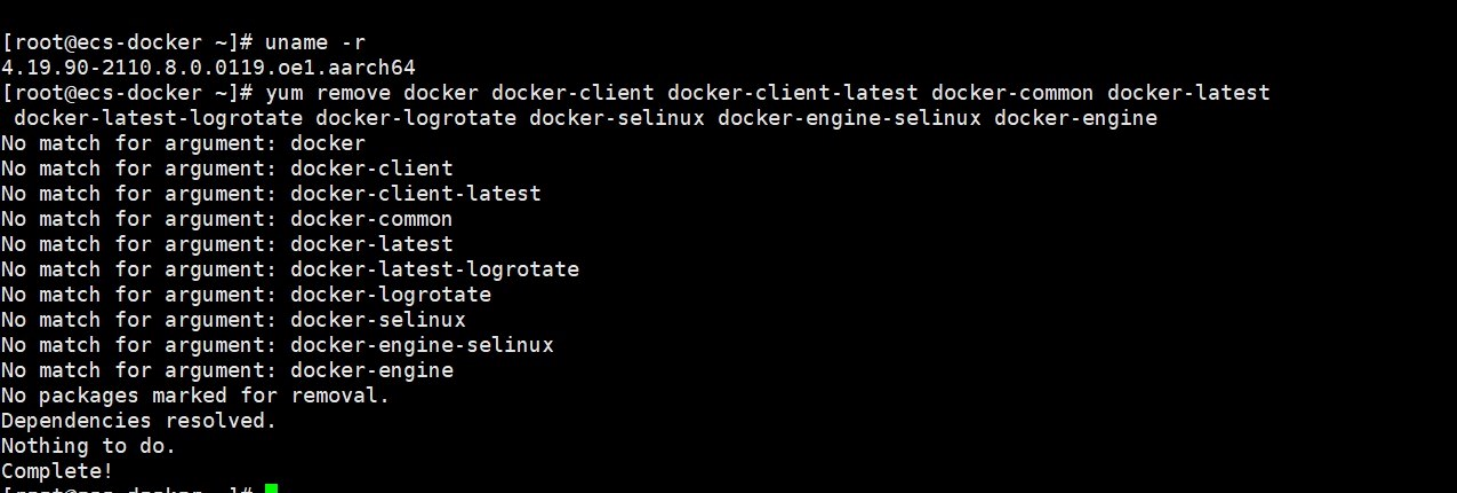Click the "Nothing to do." output line

click(88, 446)
